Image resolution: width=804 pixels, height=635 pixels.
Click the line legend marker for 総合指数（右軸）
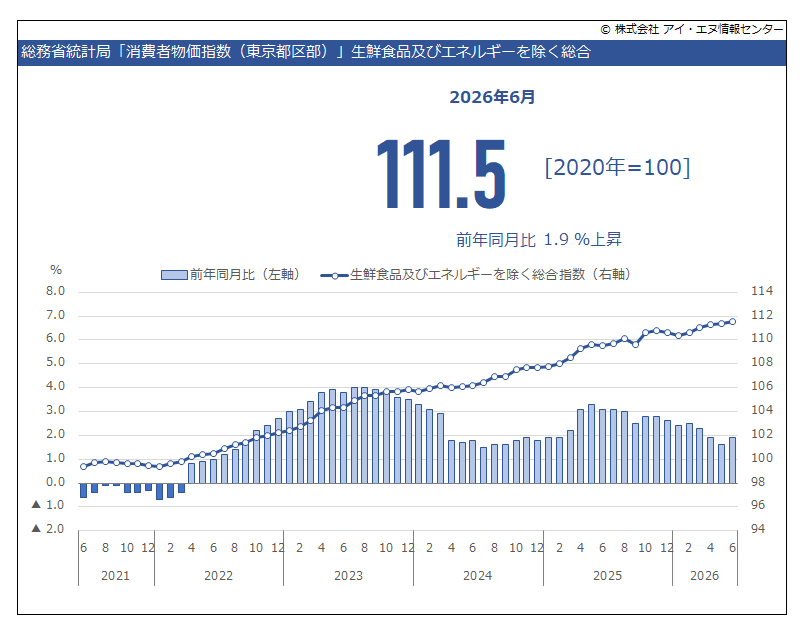(334, 275)
